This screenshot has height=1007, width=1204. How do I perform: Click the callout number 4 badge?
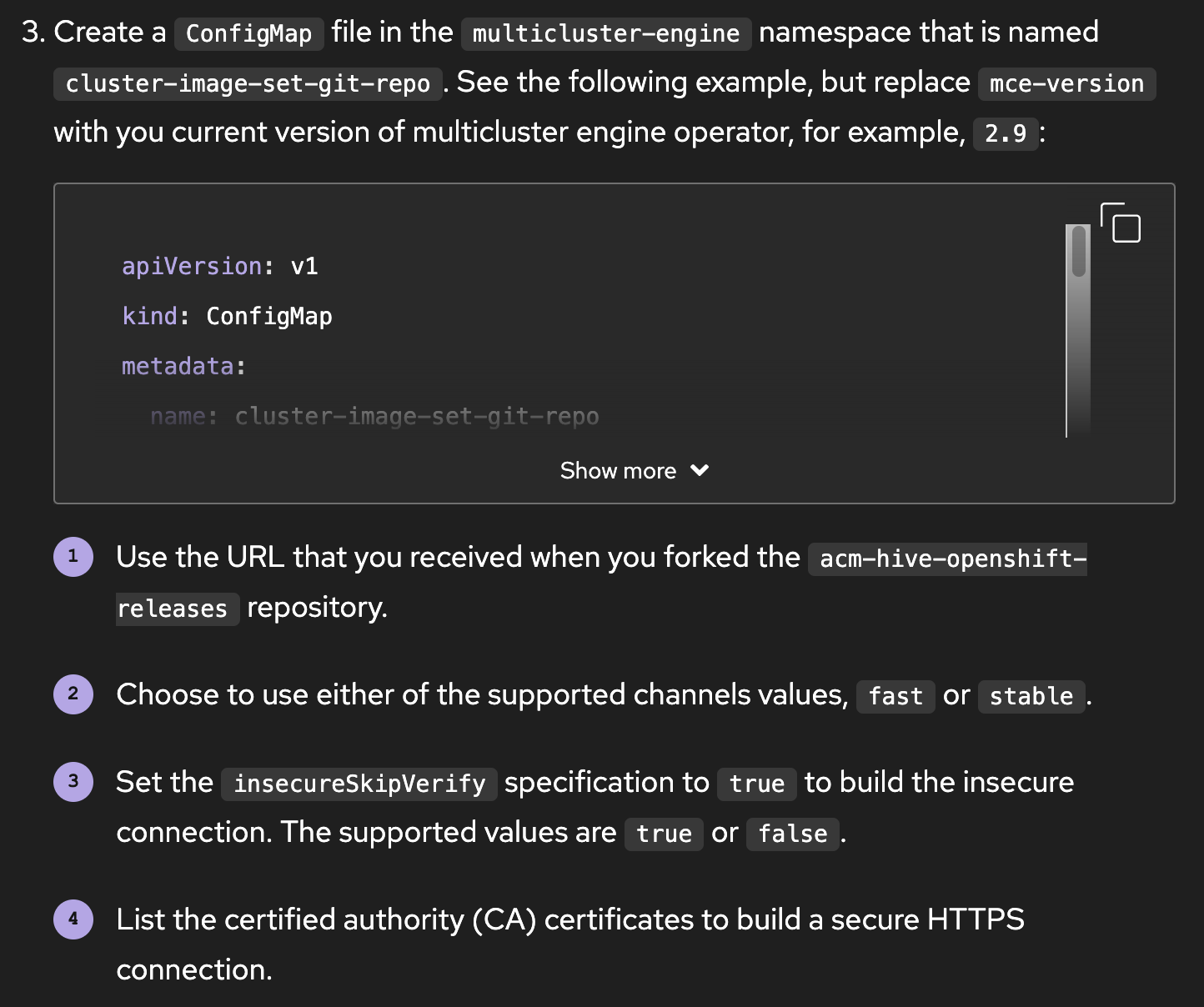pyautogui.click(x=73, y=919)
